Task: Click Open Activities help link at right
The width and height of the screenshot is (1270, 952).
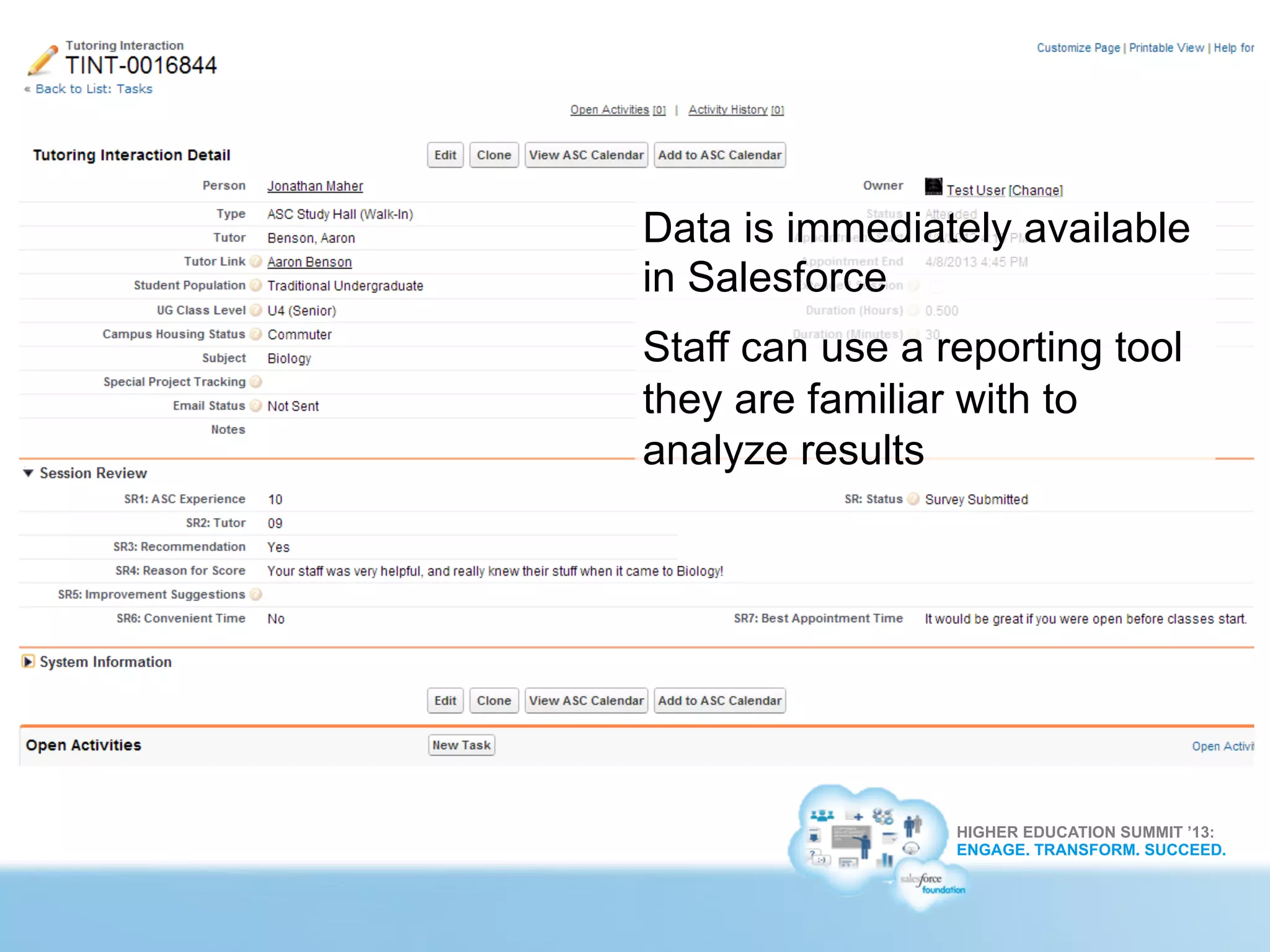Action: [1223, 746]
